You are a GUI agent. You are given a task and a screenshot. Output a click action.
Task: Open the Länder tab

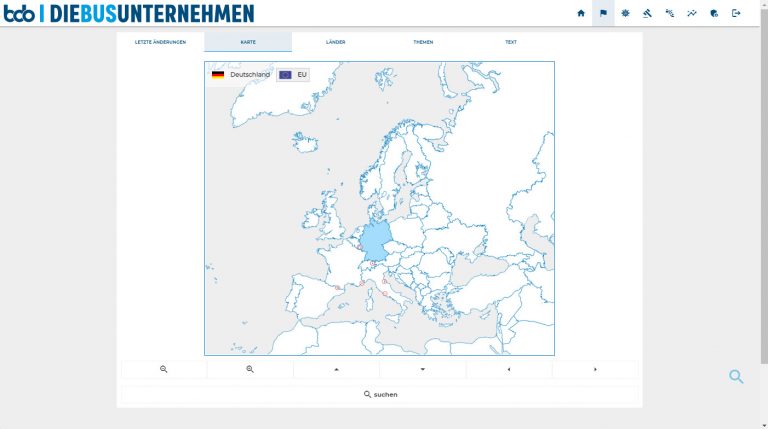335,42
